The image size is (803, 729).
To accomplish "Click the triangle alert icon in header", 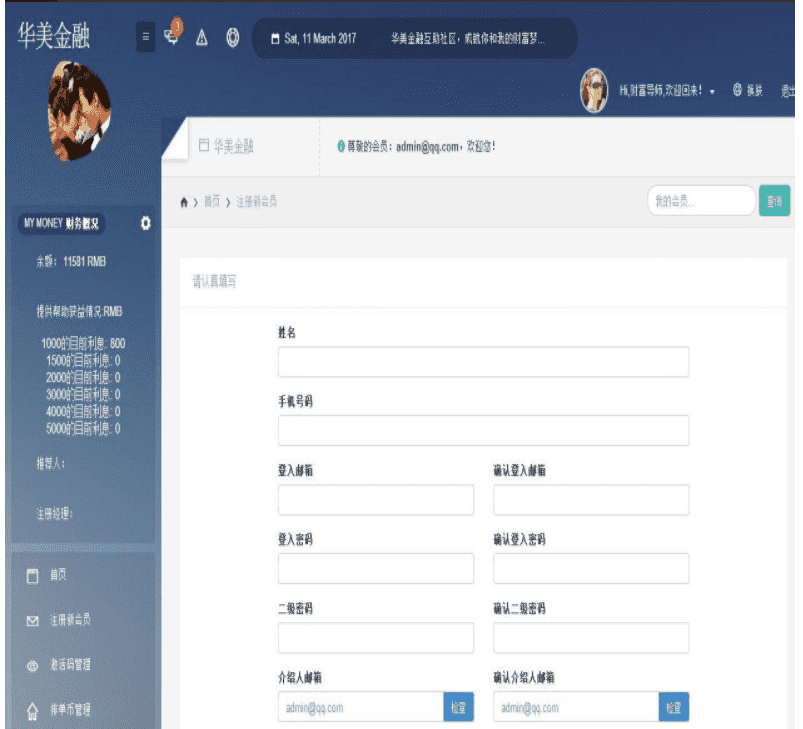I will (202, 38).
